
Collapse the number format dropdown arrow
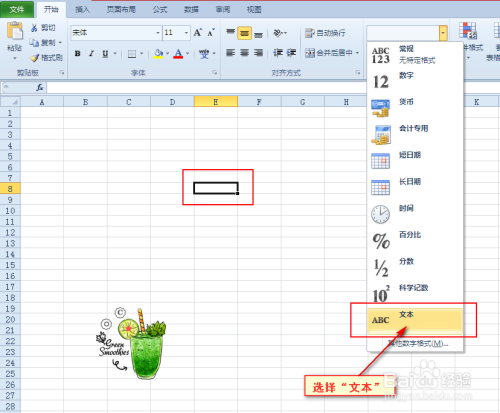point(443,33)
